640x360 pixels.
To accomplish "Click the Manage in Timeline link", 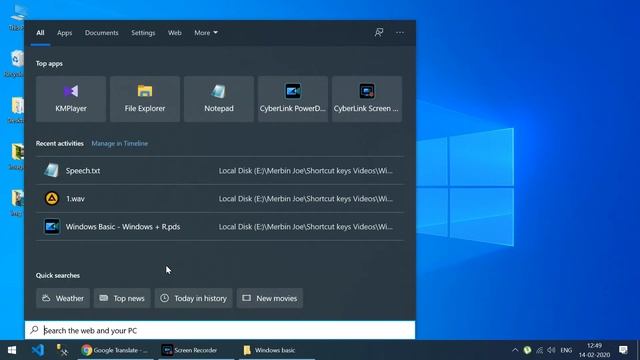I will [120, 144].
